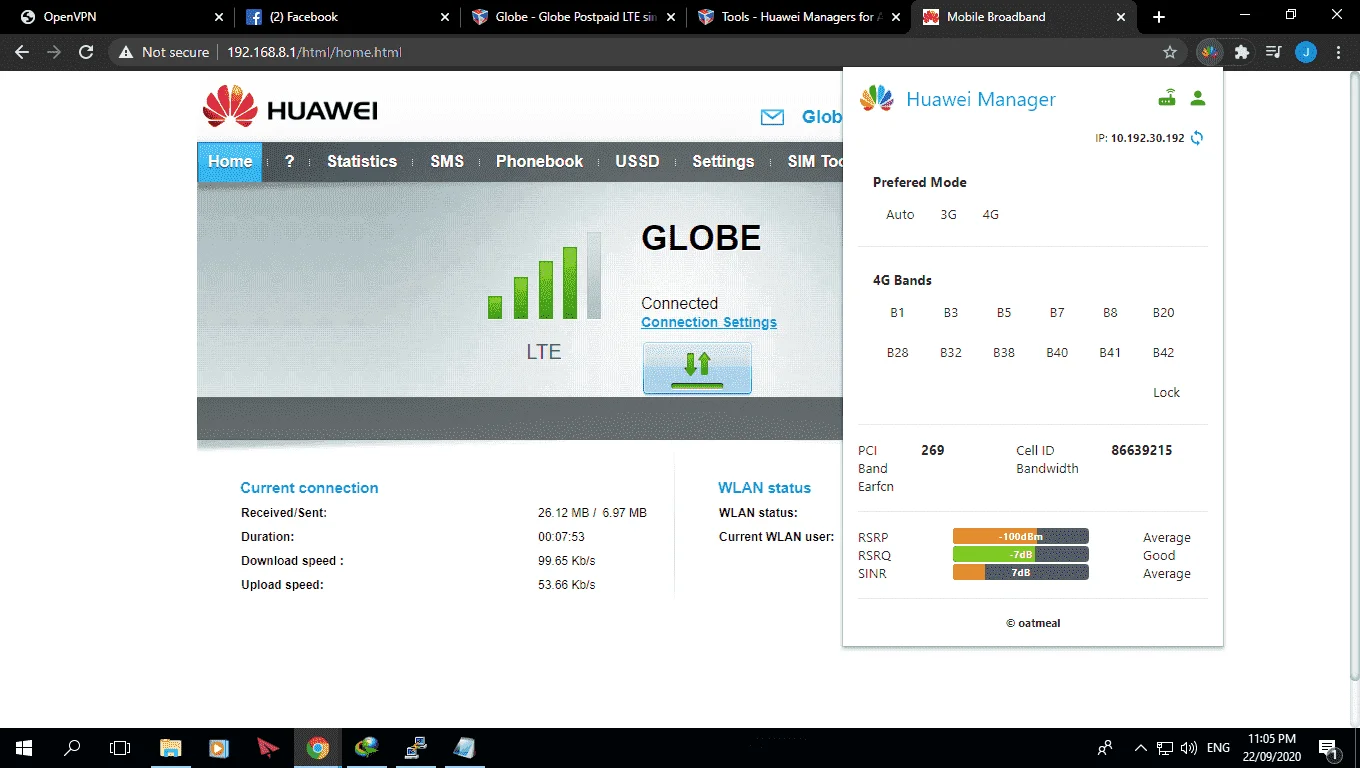Open the notification center icon
The width and height of the screenshot is (1360, 768).
1329,748
